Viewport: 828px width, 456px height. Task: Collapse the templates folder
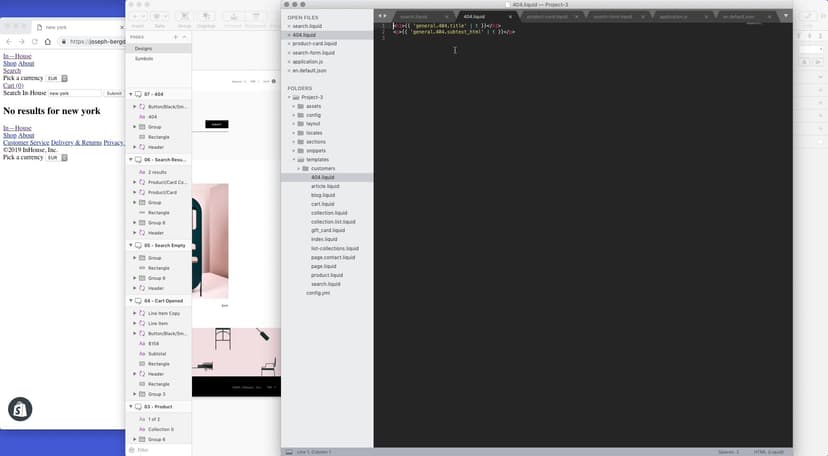pyautogui.click(x=295, y=159)
